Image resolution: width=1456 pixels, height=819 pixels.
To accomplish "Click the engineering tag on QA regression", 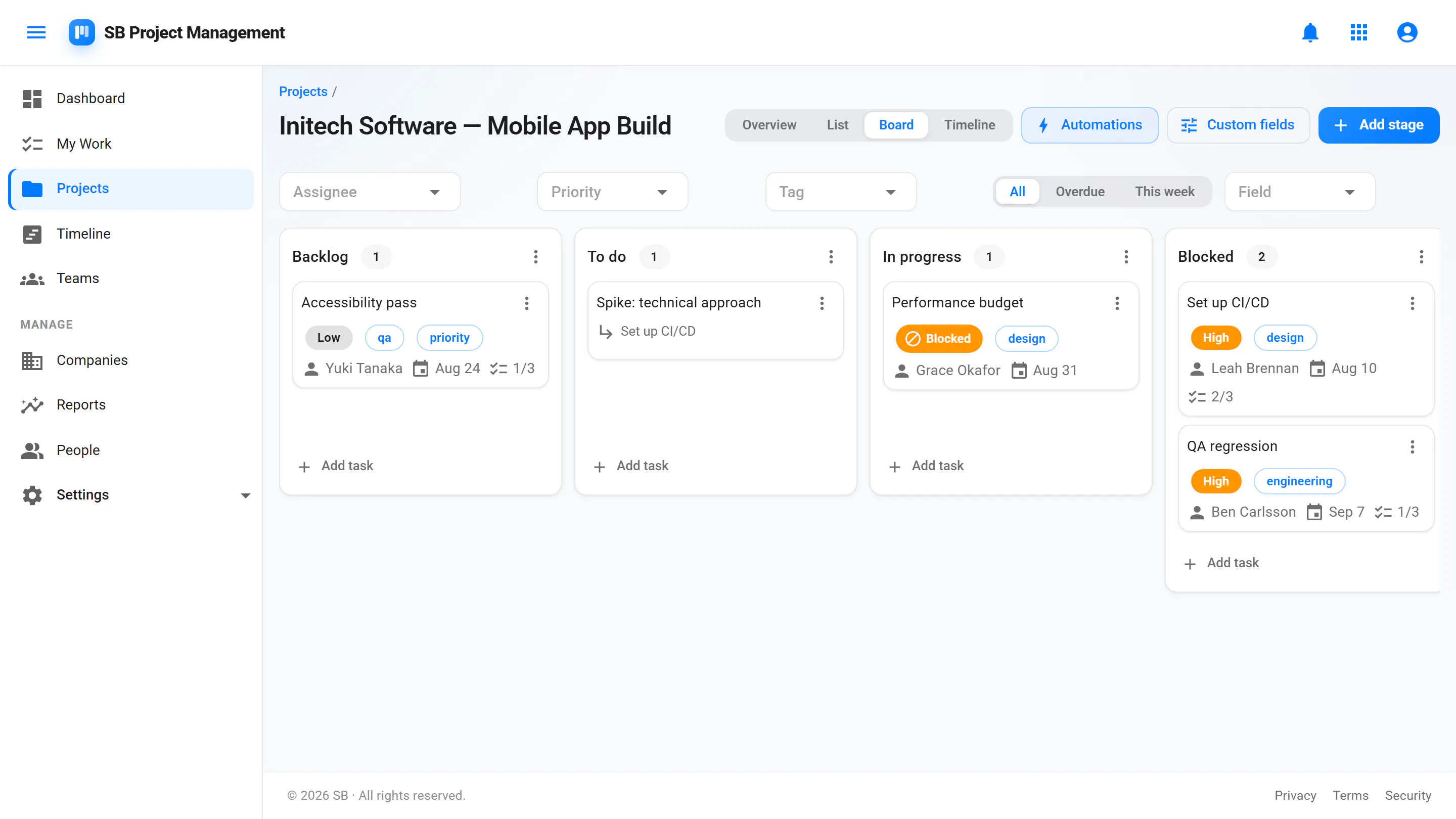I will (x=1299, y=481).
